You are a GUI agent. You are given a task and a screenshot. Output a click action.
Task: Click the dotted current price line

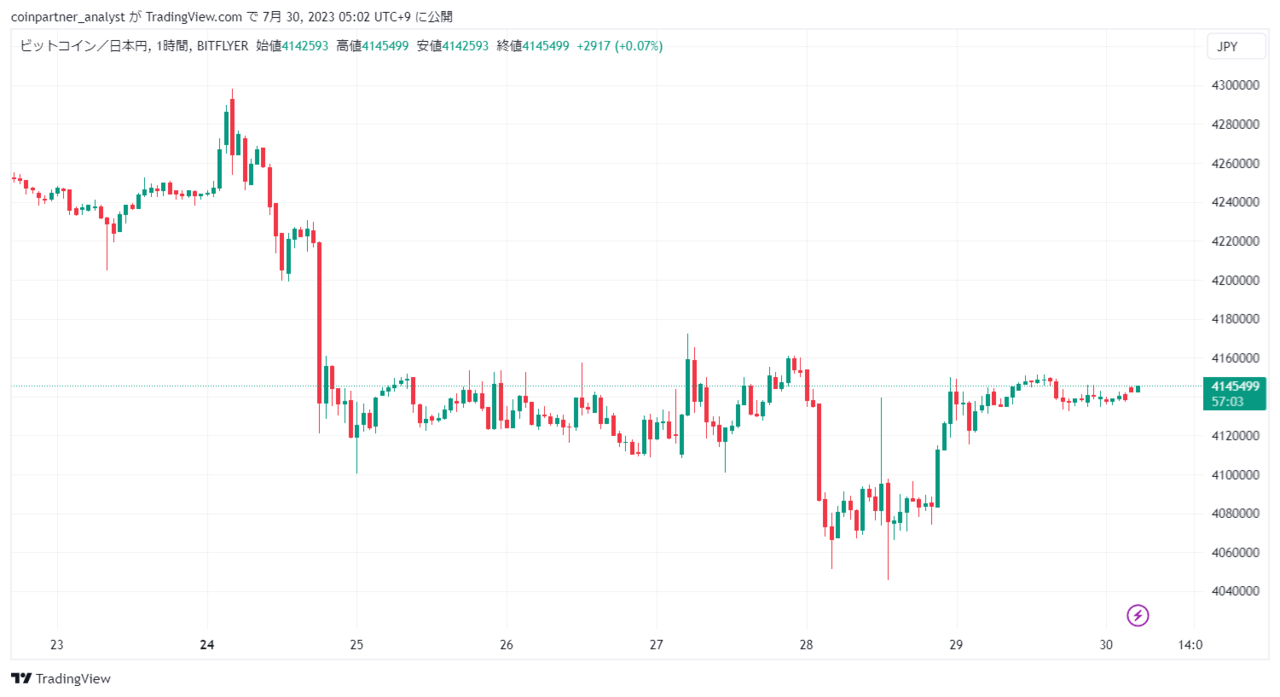point(600,386)
